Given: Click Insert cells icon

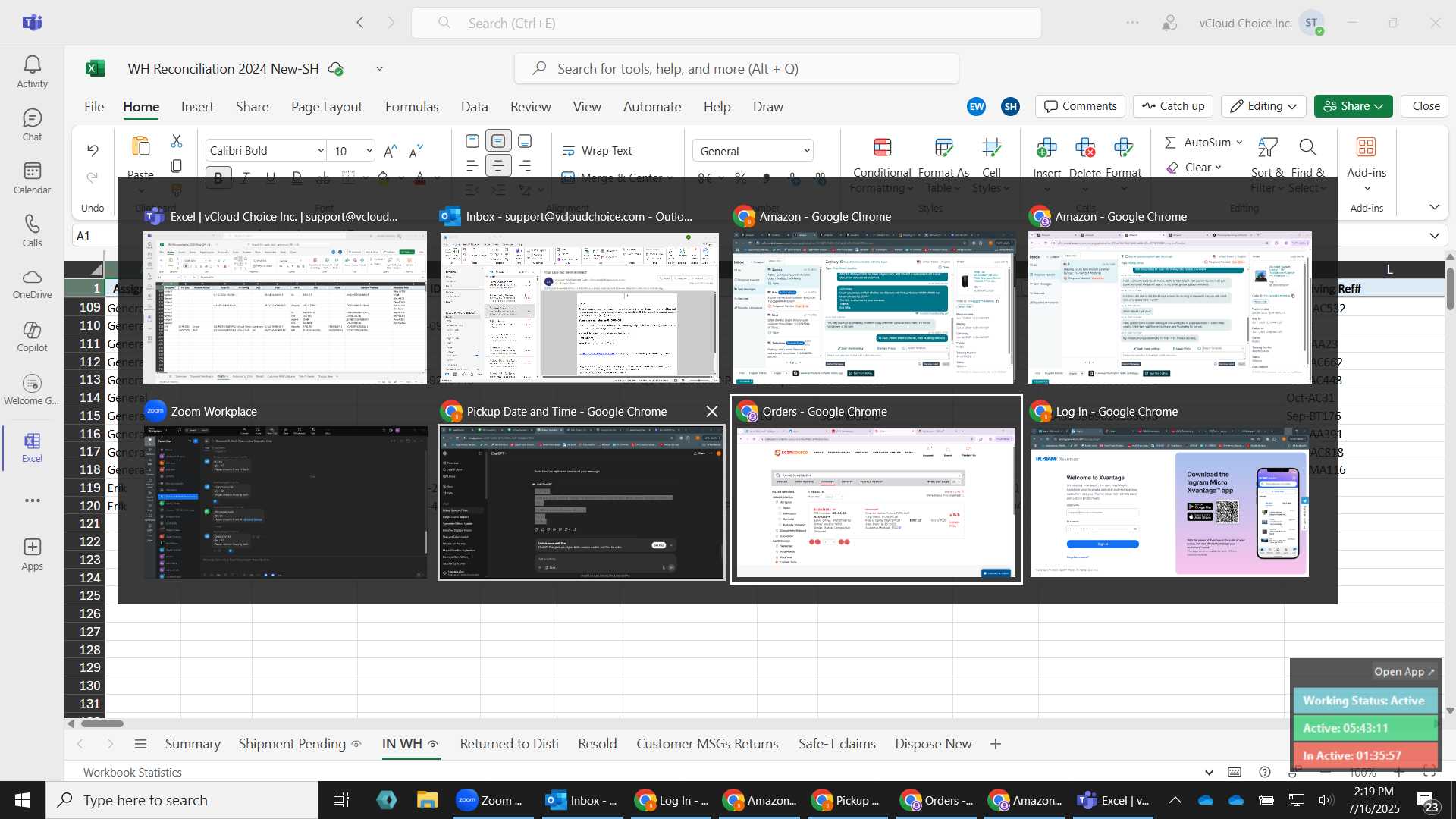Looking at the screenshot, I should click(1046, 147).
